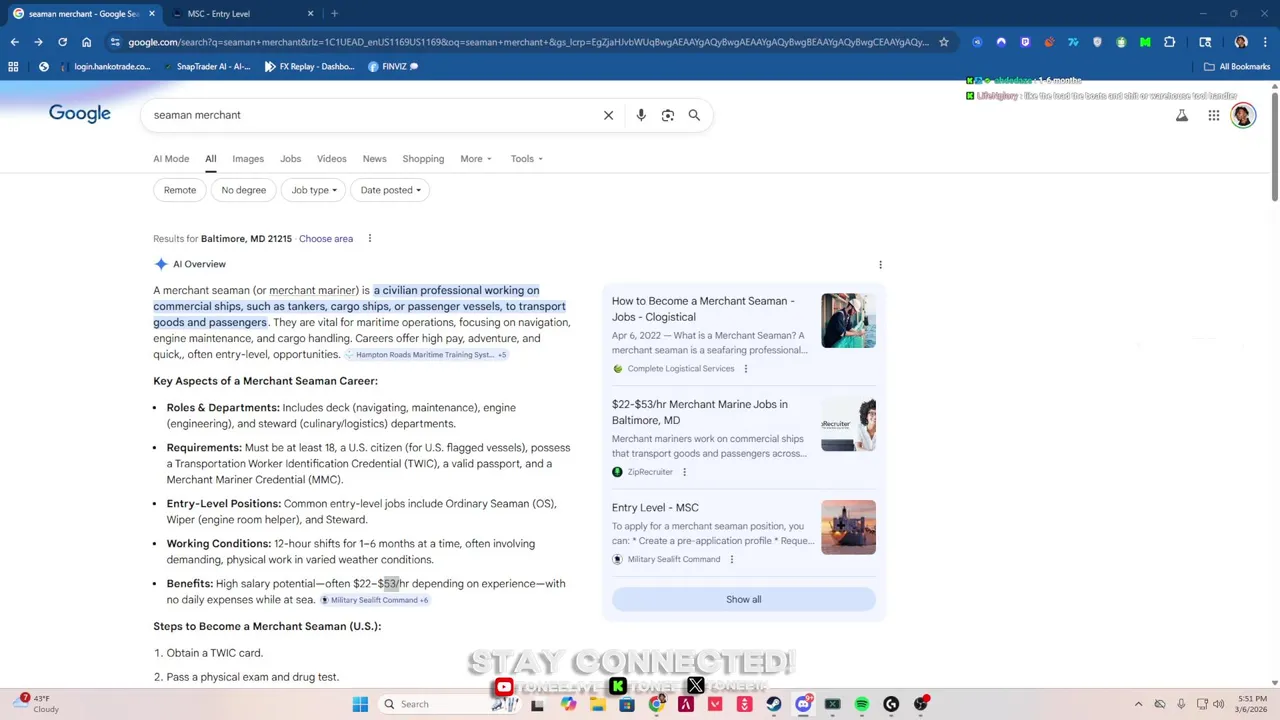Switch to AI Mode tab
This screenshot has height=720, width=1280.
coord(171,159)
